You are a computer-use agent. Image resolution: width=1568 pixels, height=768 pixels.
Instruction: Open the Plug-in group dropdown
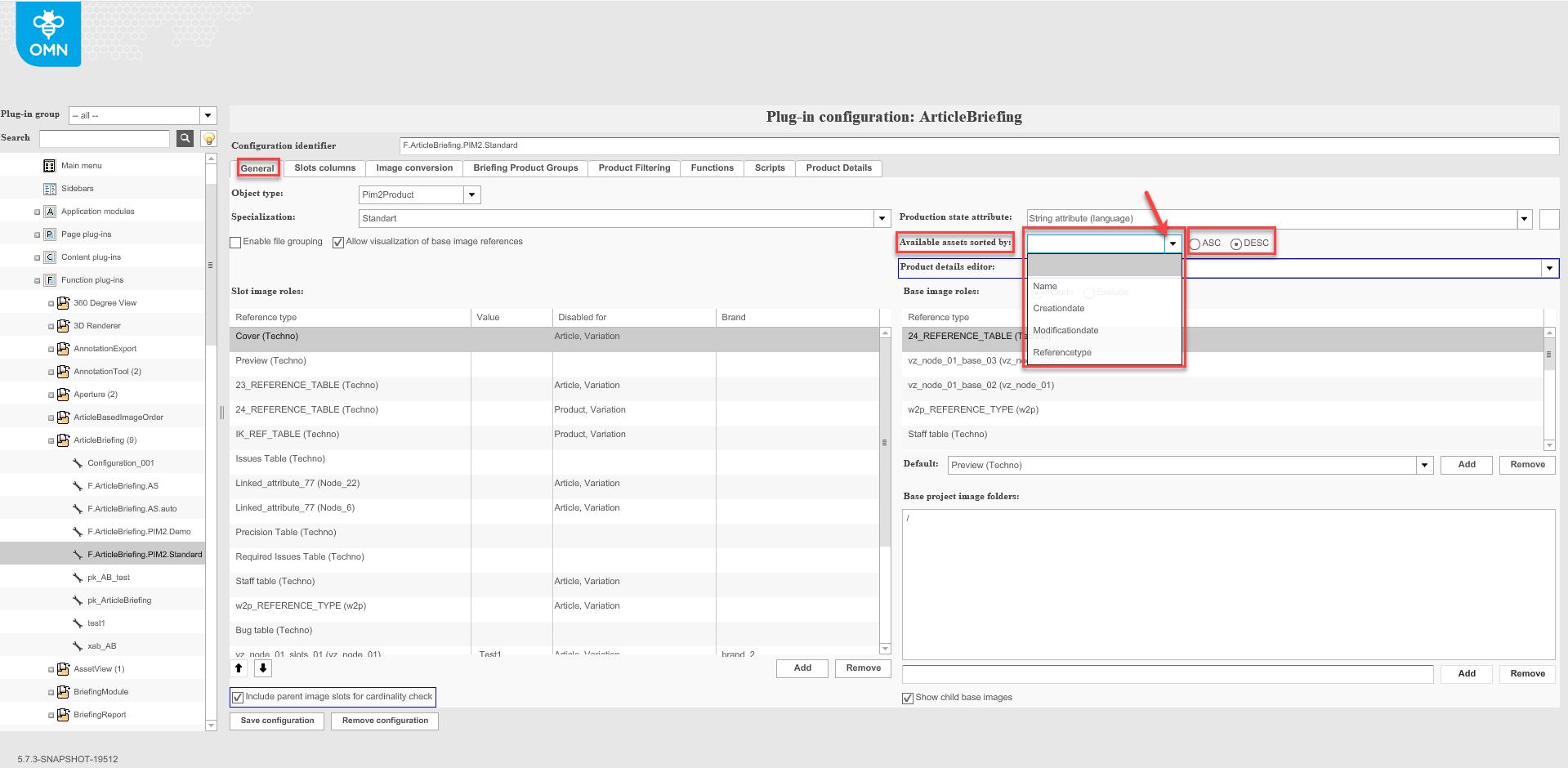point(208,115)
